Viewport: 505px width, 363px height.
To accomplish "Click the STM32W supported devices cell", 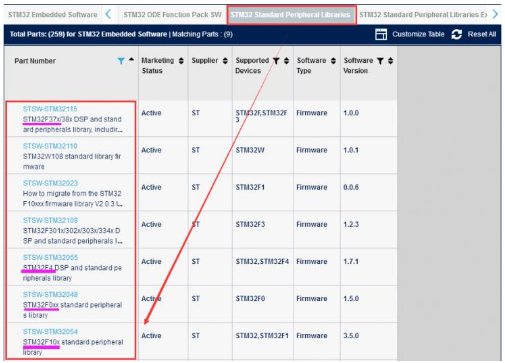I will (250, 150).
